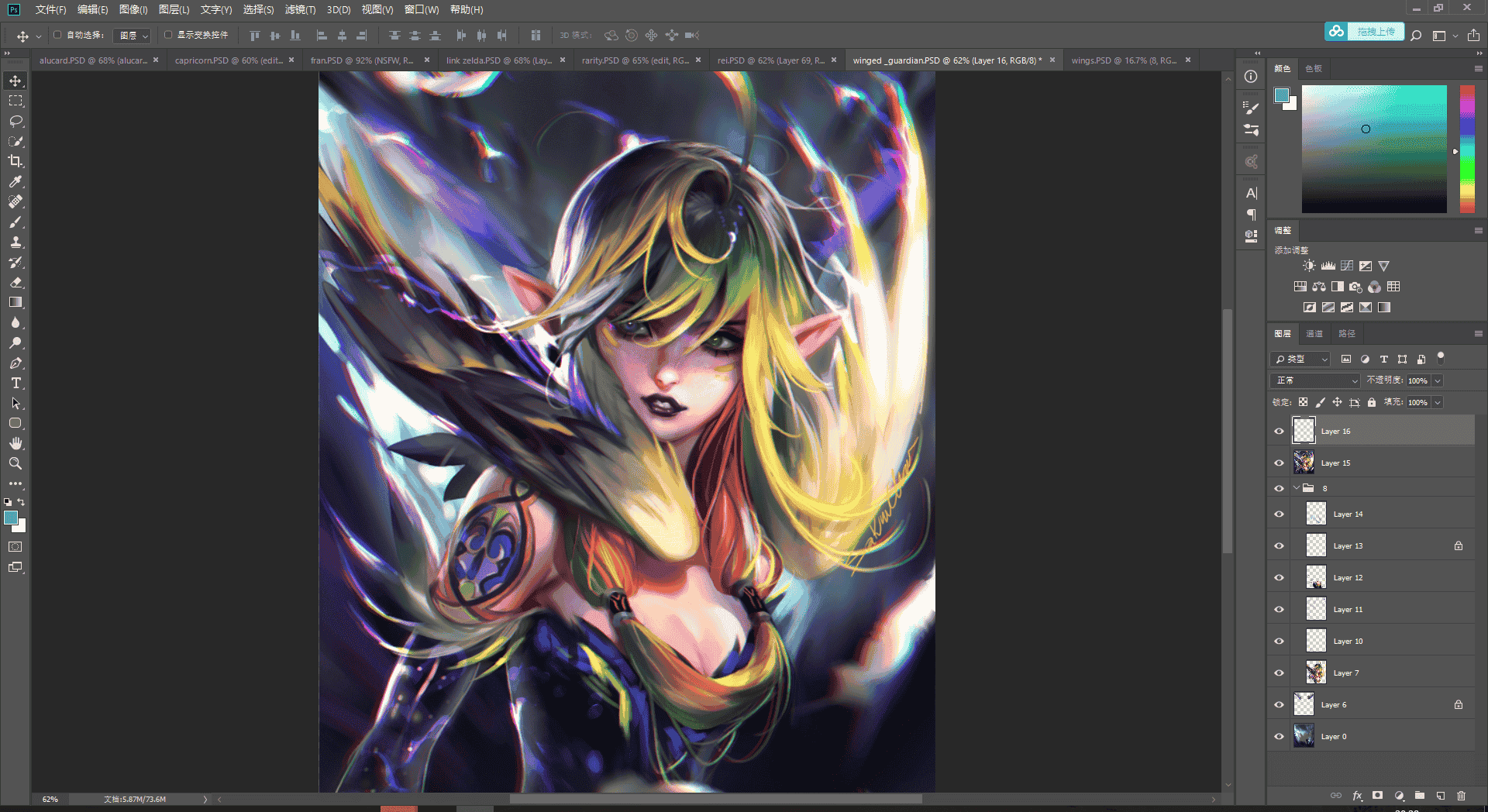Select the Rectangular Marquee tool
Screen dimensions: 1488x812
tap(15, 101)
